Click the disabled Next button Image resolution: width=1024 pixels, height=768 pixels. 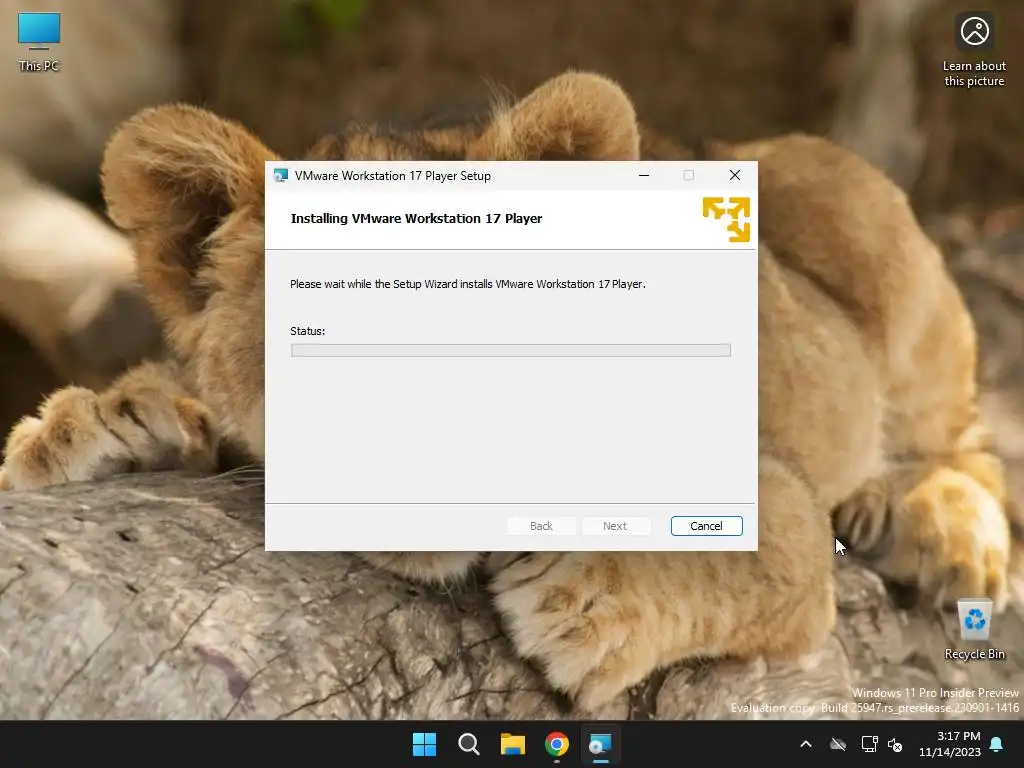pyautogui.click(x=615, y=526)
